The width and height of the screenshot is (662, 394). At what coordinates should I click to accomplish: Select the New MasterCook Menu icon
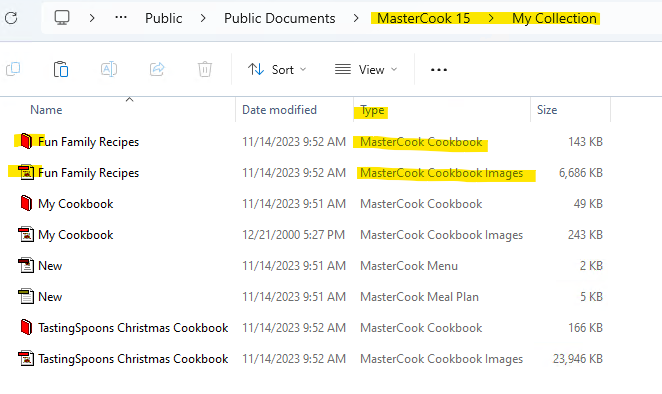(26, 265)
